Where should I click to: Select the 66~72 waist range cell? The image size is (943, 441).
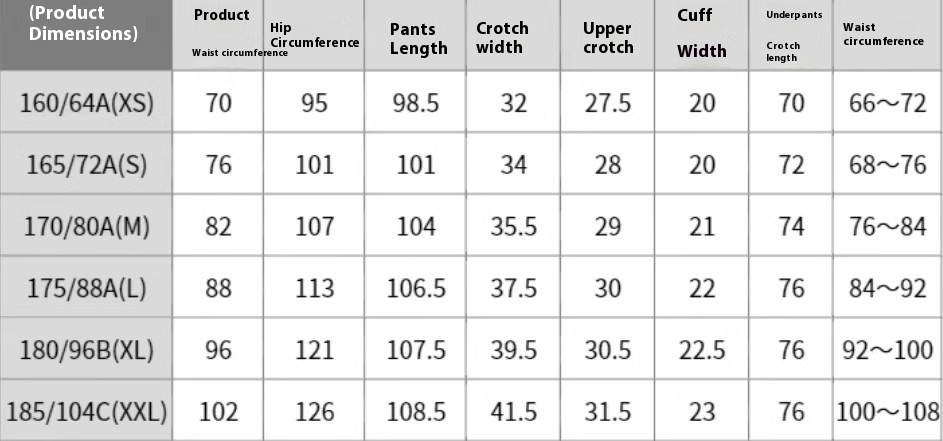(888, 102)
